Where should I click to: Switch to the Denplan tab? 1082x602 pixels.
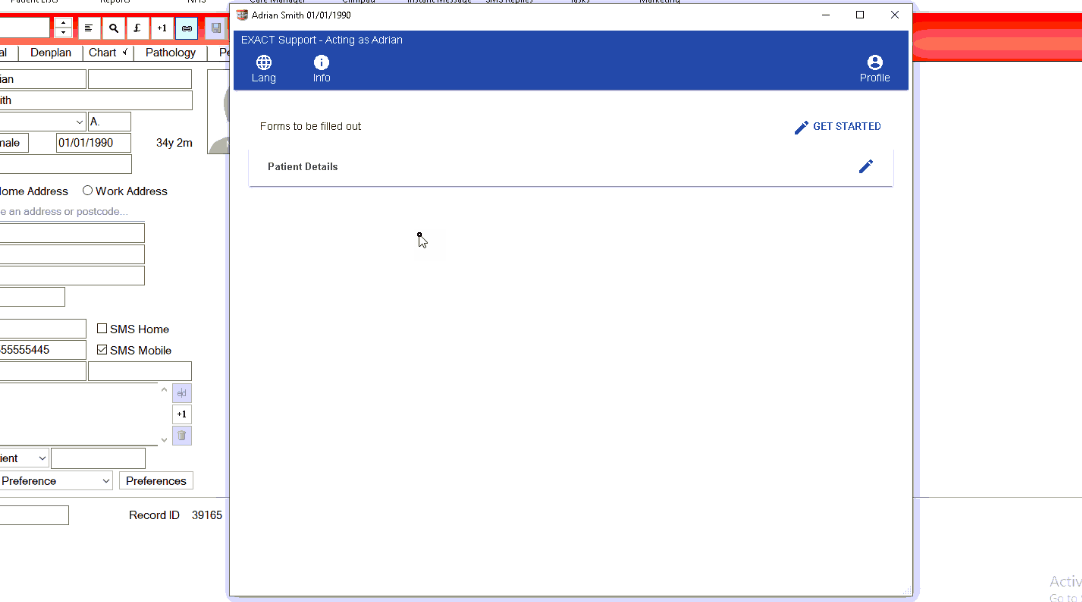50,53
